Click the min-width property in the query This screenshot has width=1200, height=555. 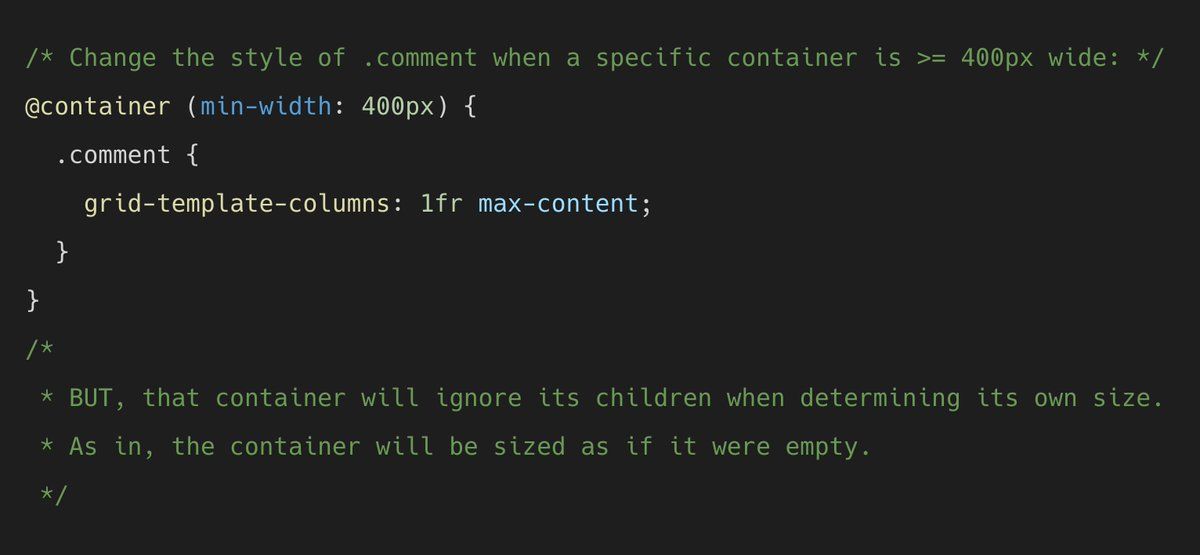[265, 107]
